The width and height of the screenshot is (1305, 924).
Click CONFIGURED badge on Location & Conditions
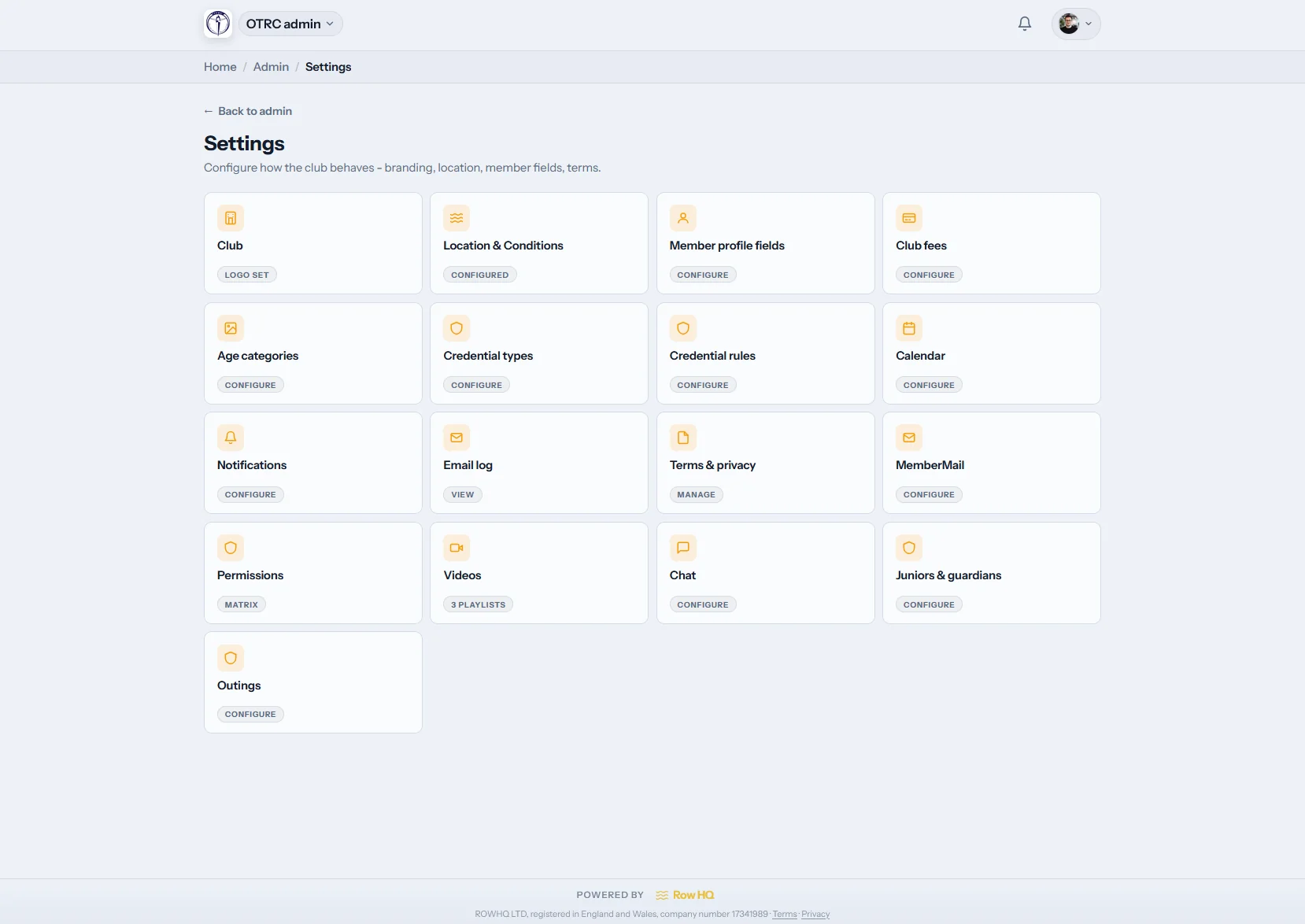(480, 275)
